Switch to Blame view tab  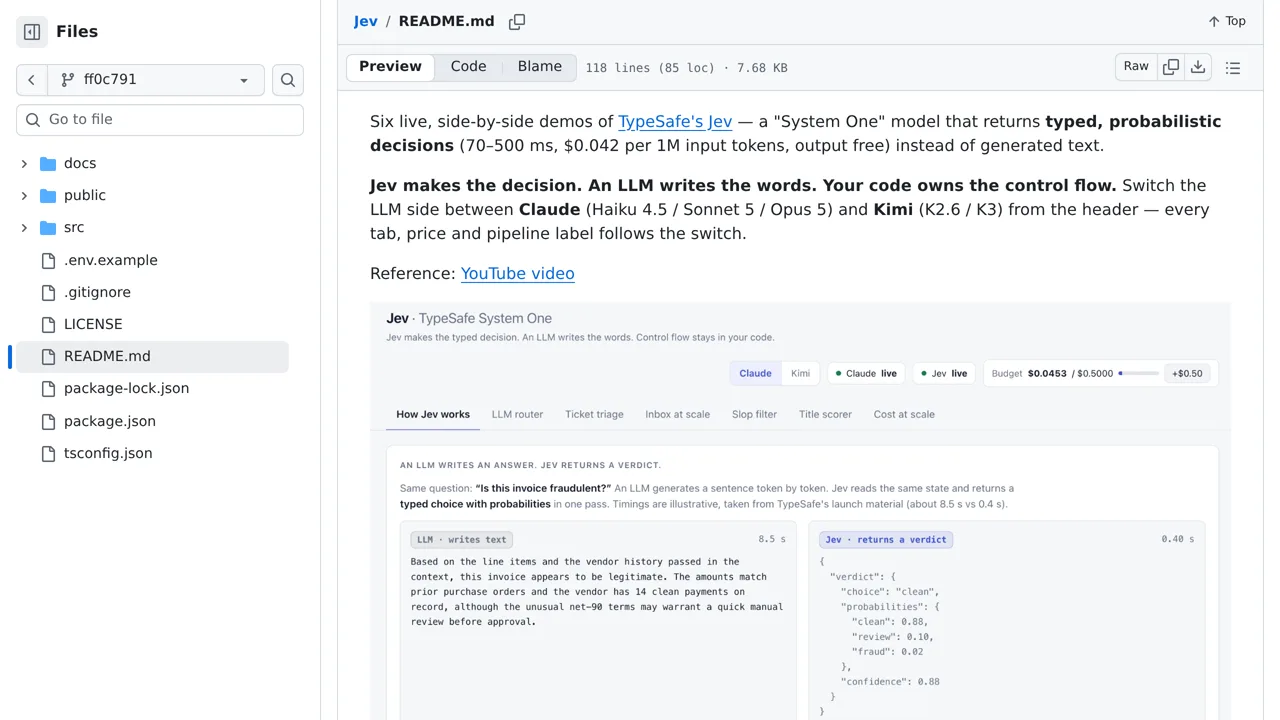[540, 67]
